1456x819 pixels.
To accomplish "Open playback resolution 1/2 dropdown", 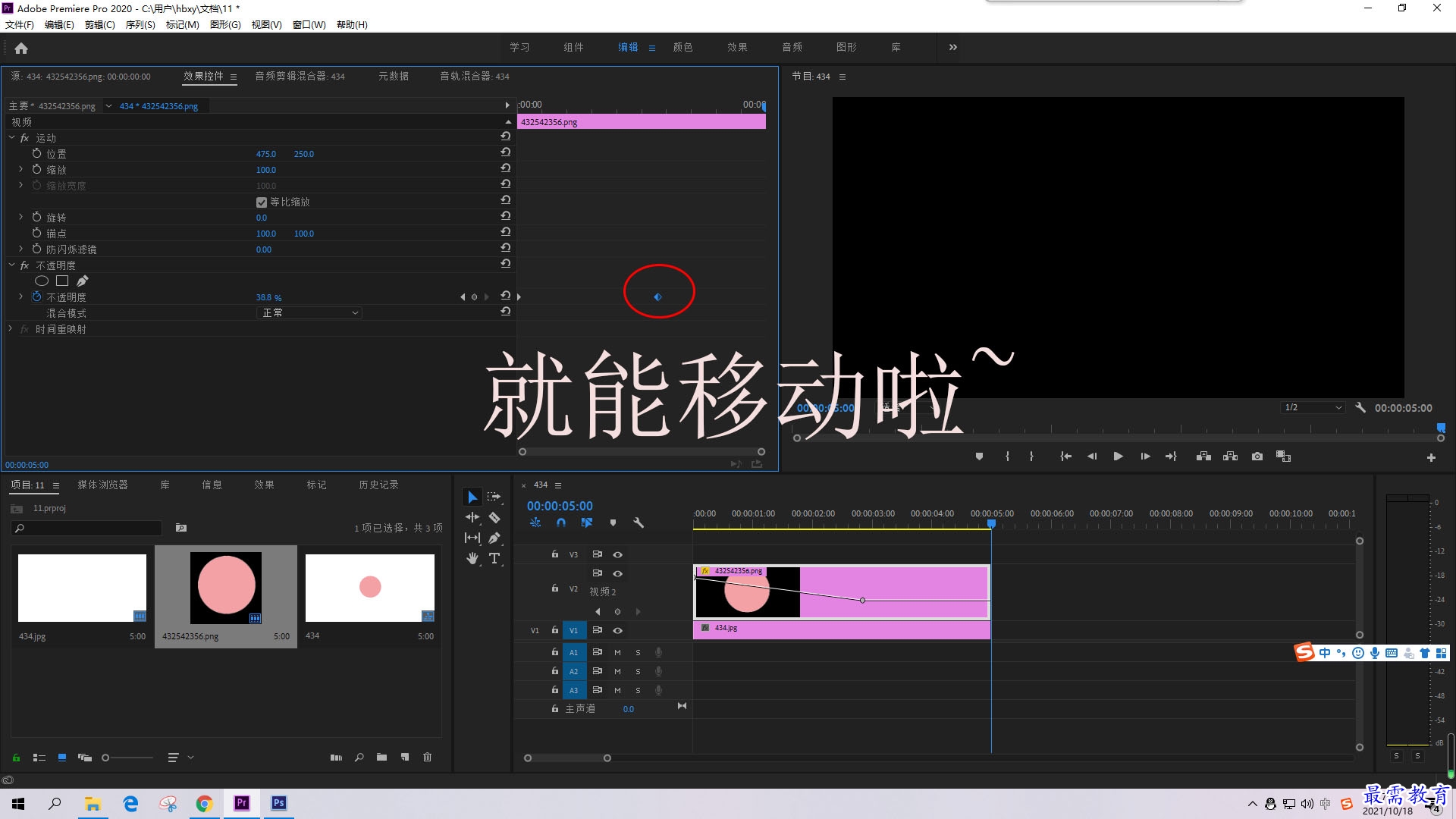I will pos(1313,407).
